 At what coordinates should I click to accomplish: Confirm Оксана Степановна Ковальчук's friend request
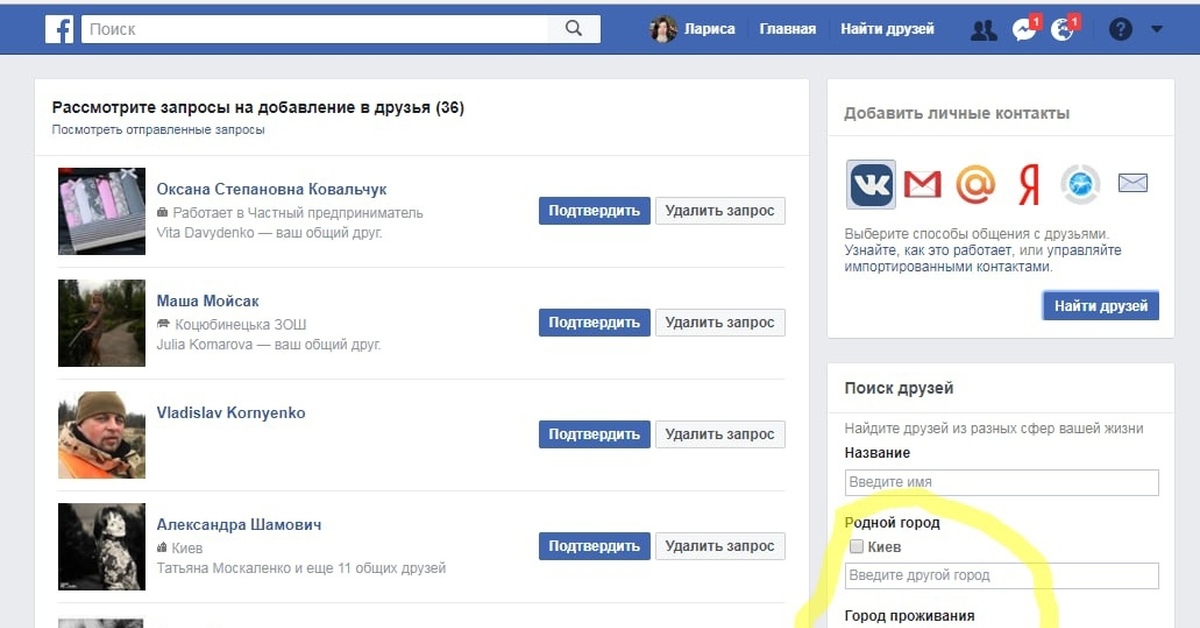[594, 211]
